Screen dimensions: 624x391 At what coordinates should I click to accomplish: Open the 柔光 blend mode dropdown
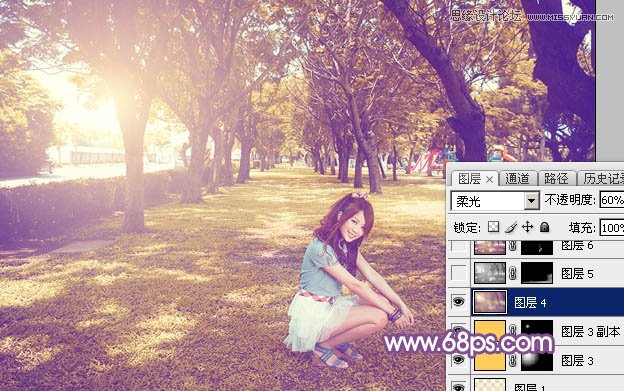[x=495, y=201]
